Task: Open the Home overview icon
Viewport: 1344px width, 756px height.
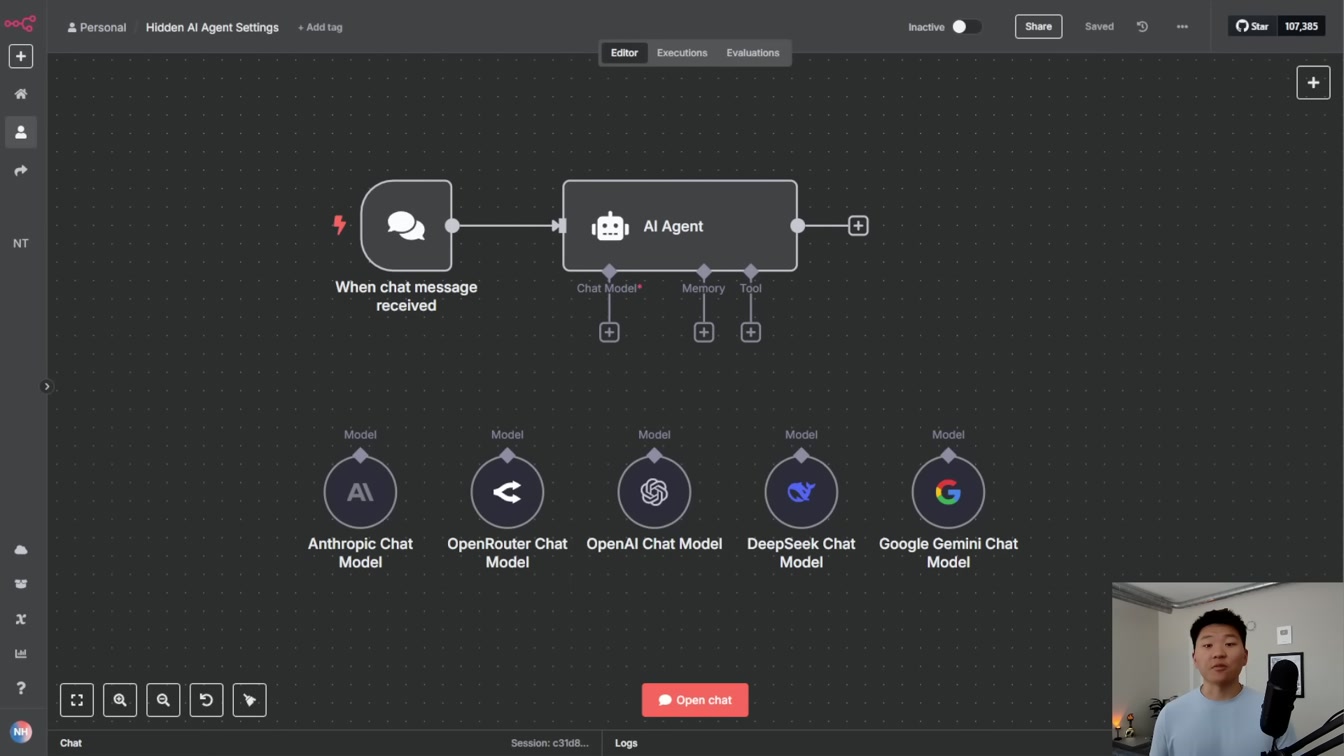Action: coord(21,94)
